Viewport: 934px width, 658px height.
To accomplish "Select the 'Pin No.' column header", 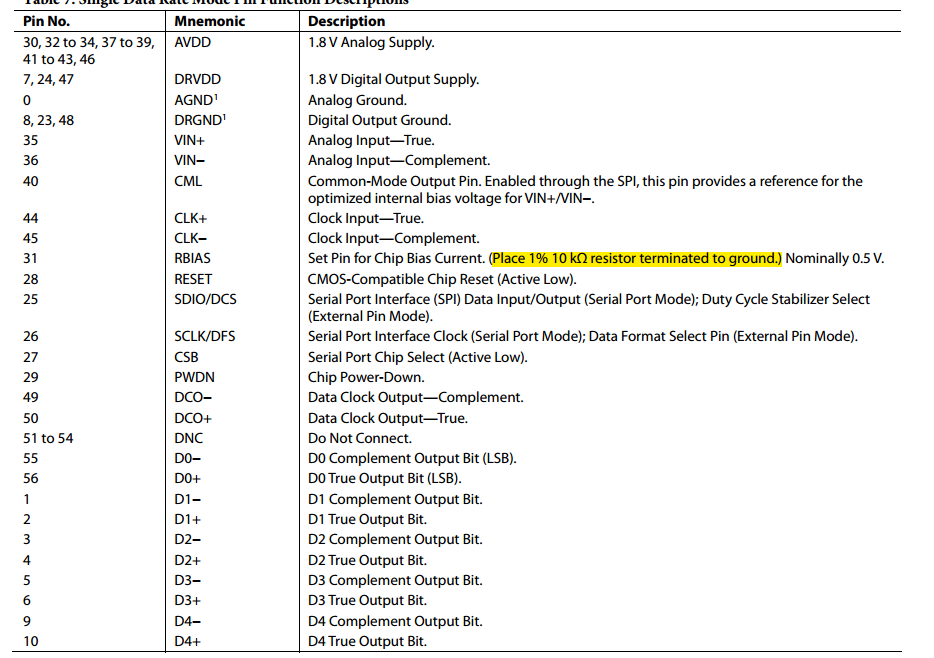I will (x=46, y=21).
